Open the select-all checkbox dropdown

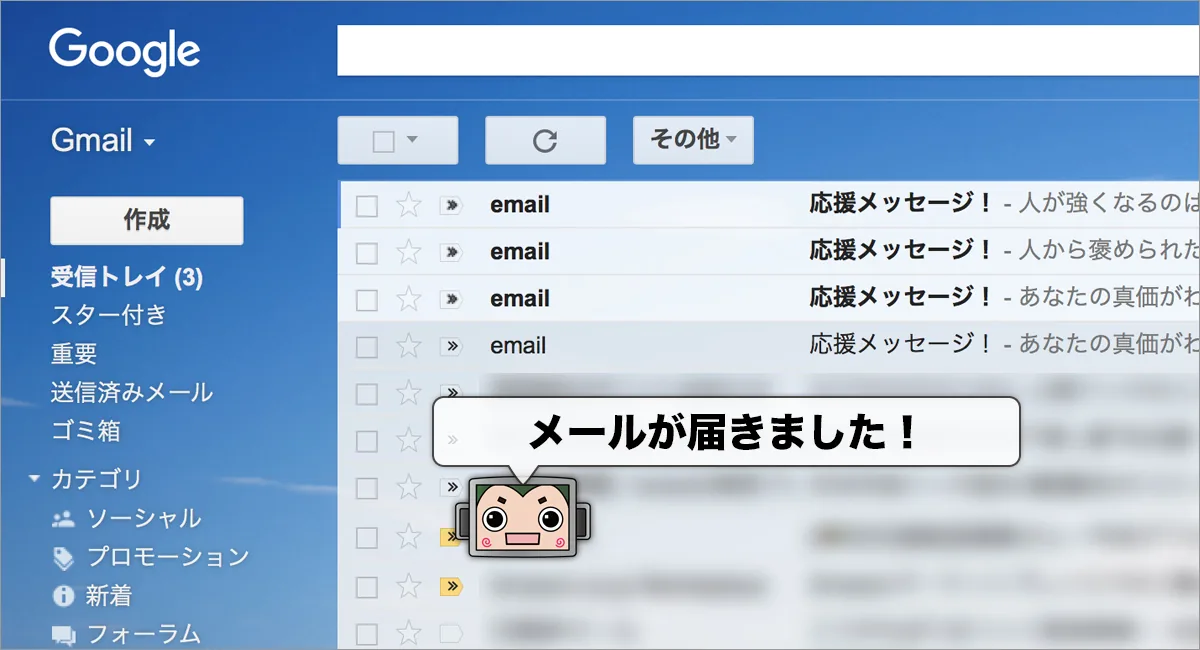413,141
